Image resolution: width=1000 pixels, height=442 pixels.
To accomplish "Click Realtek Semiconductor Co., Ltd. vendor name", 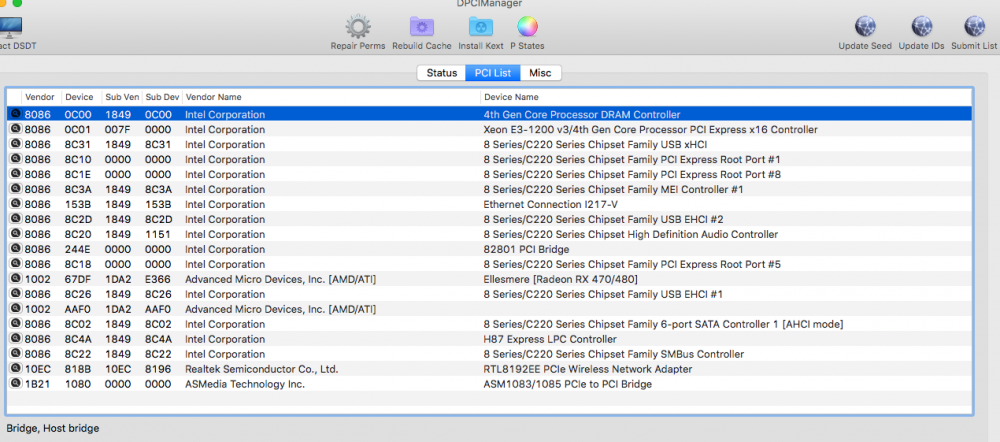I will coord(261,369).
